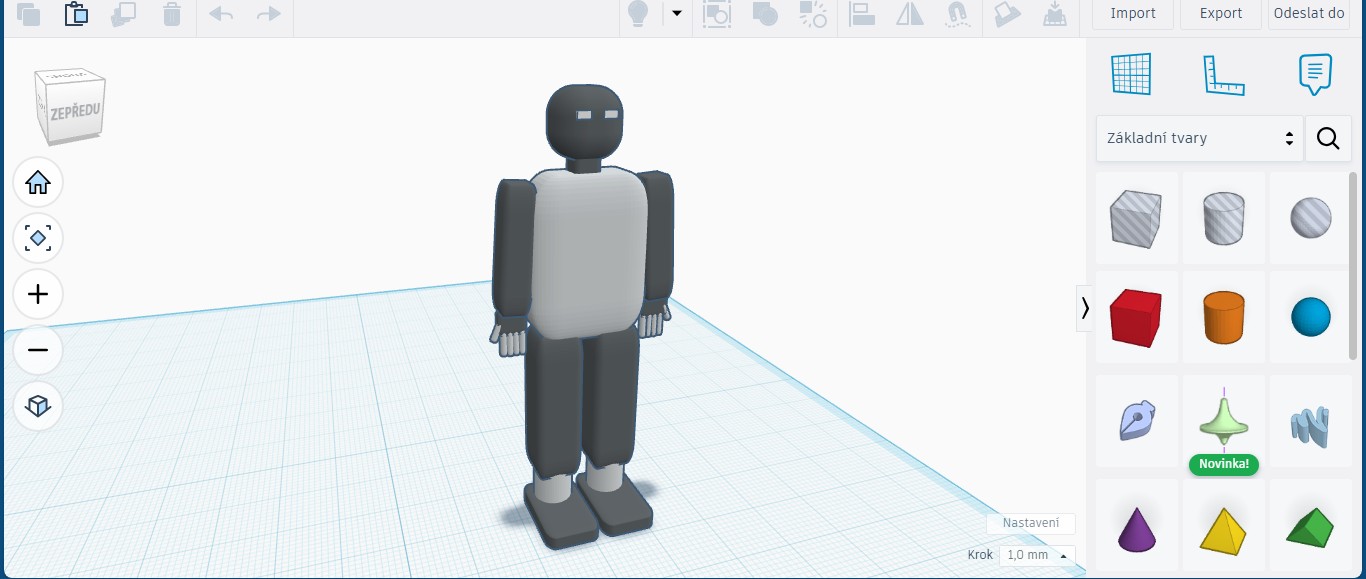
Task: Click the light bulb Show All icon
Action: [x=637, y=14]
